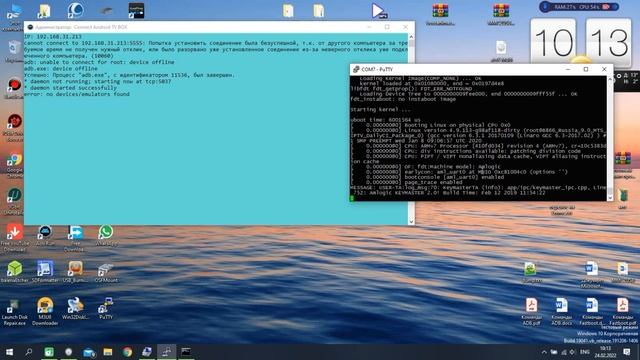Switch to the command prompt taskbar item

pyautogui.click(x=186, y=352)
